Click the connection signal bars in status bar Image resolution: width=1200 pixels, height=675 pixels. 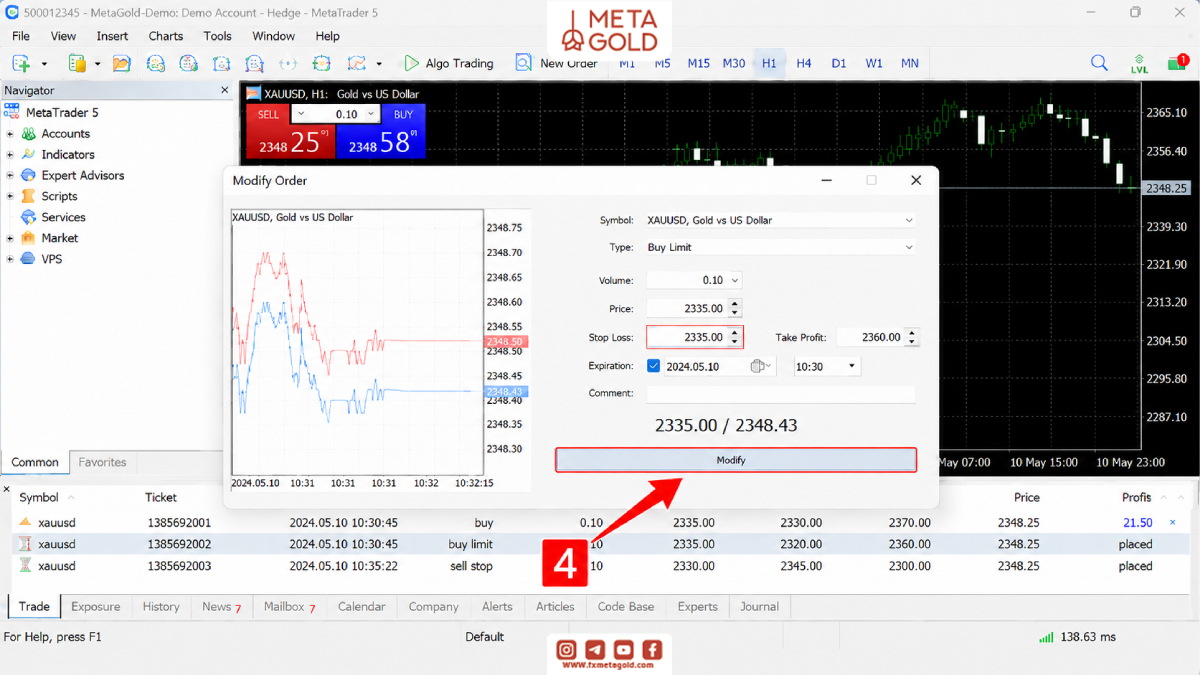(1046, 637)
